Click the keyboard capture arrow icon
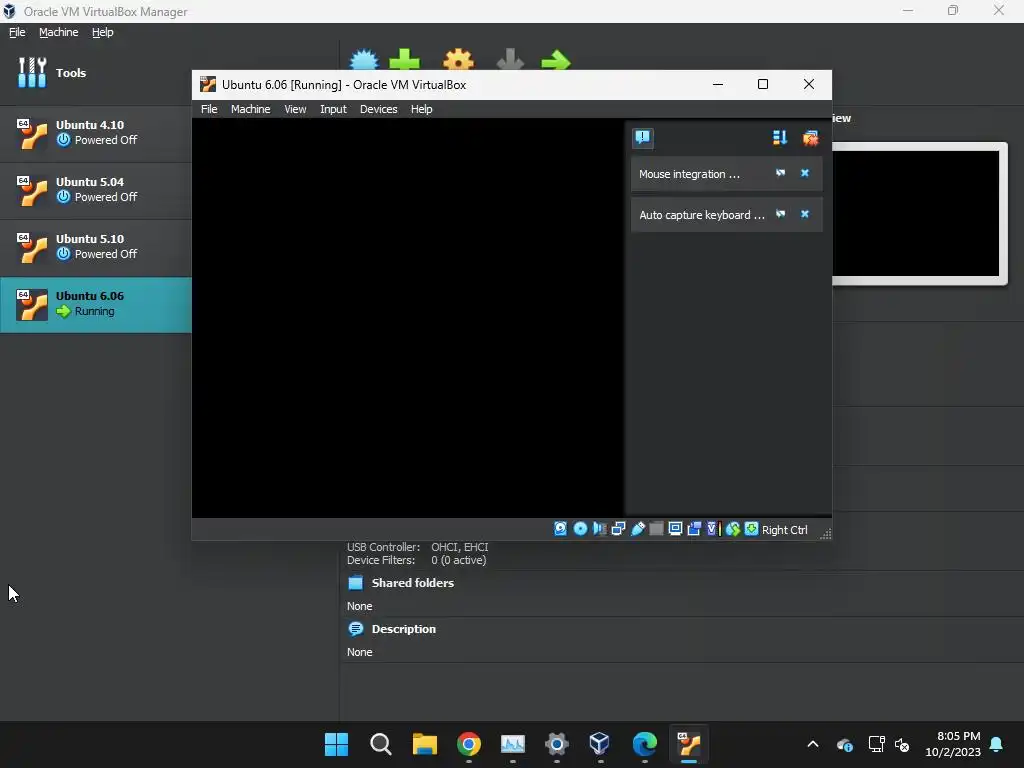The width and height of the screenshot is (1024, 768). pyautogui.click(x=752, y=529)
